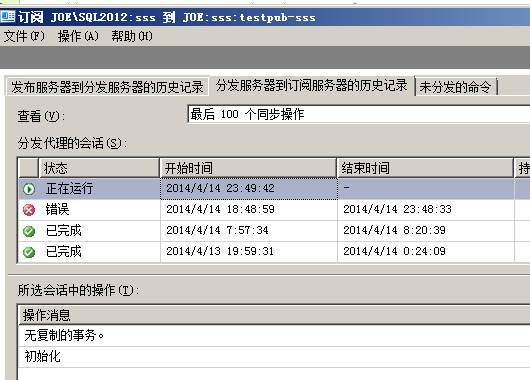Click the completed icon for 19:59:31 session
Image resolution: width=530 pixels, height=380 pixels.
point(29,252)
